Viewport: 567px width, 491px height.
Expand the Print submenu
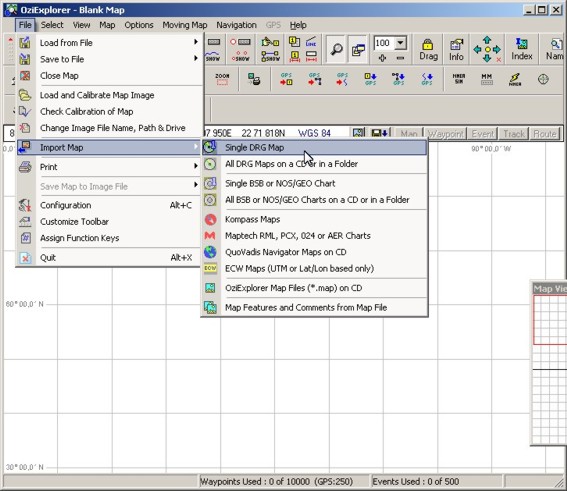[110, 167]
